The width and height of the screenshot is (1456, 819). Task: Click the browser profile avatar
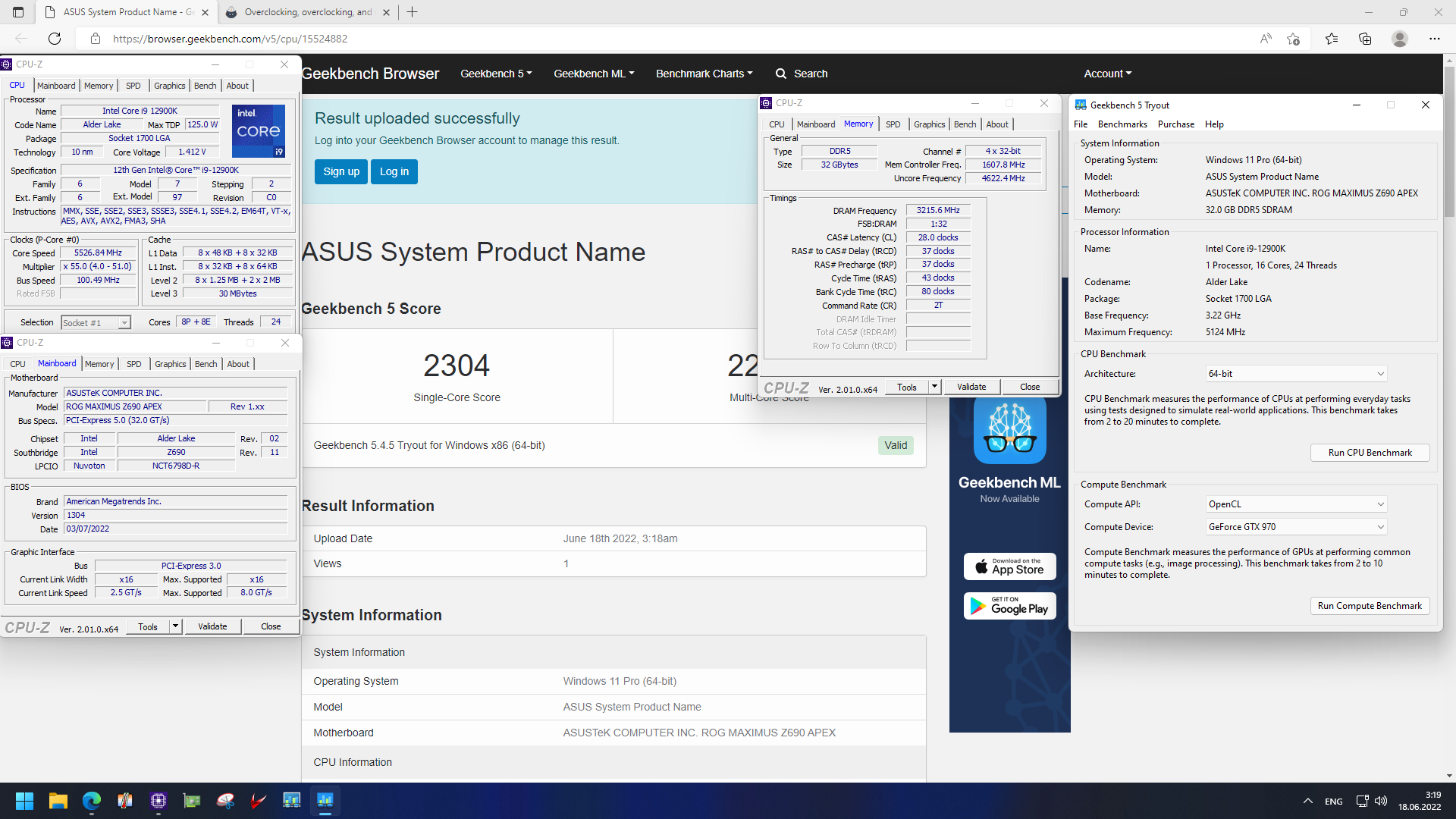pyautogui.click(x=1400, y=39)
